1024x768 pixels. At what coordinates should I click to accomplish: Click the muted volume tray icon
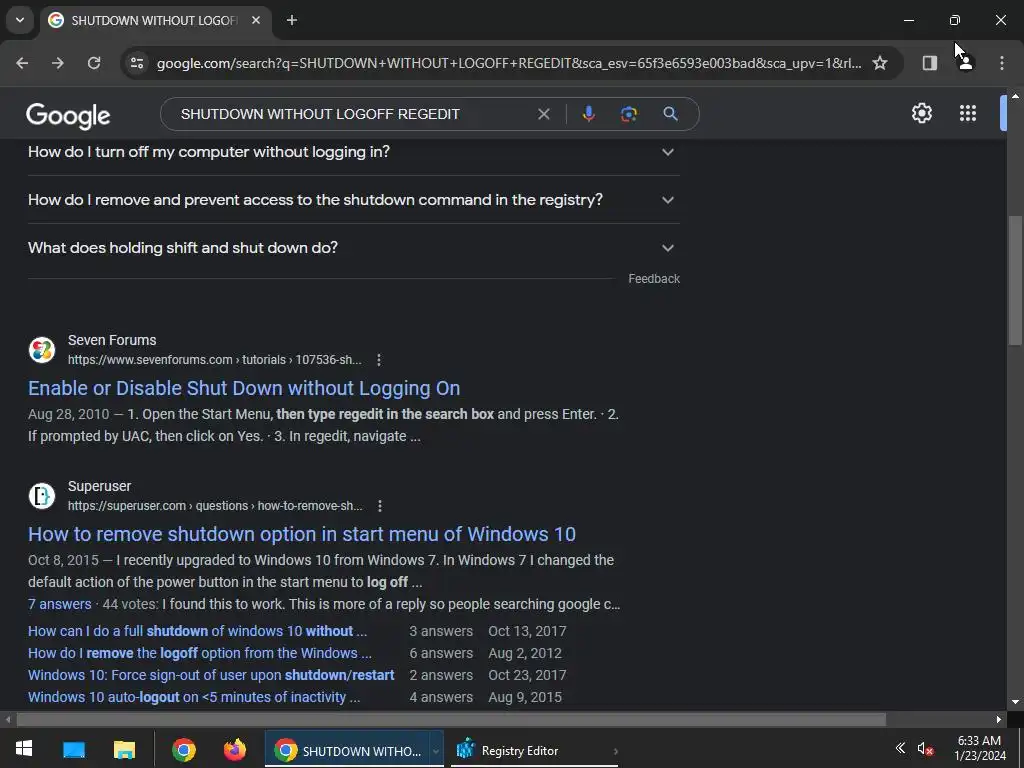925,748
